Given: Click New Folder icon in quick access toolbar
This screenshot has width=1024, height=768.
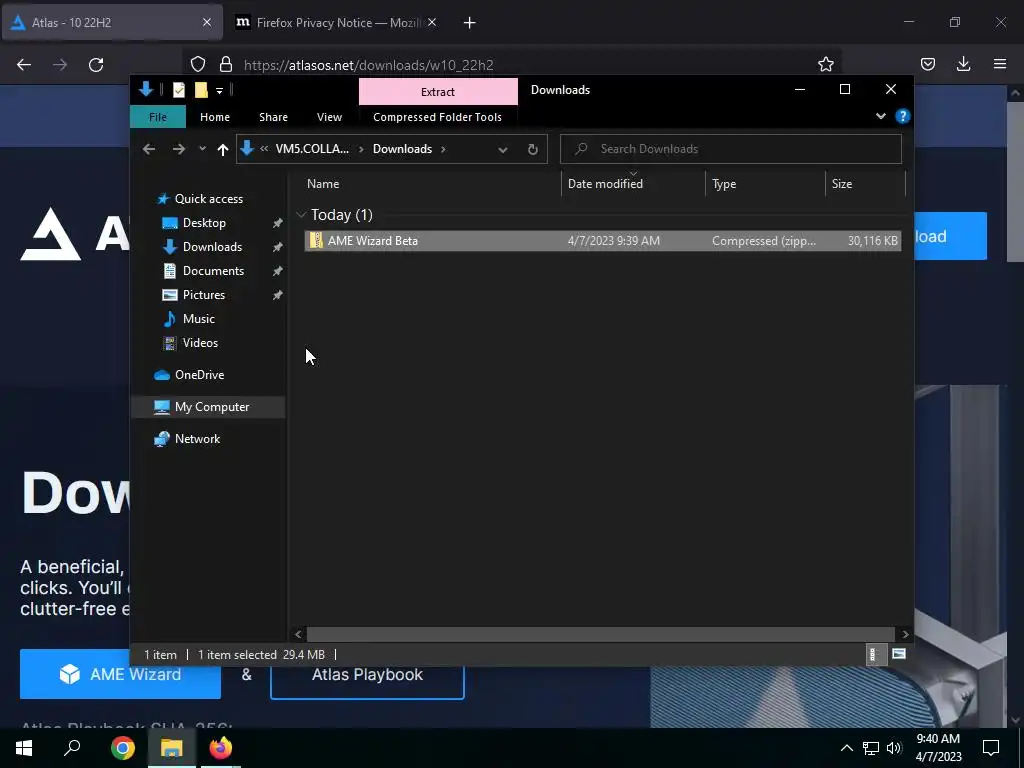Looking at the screenshot, I should 201,90.
